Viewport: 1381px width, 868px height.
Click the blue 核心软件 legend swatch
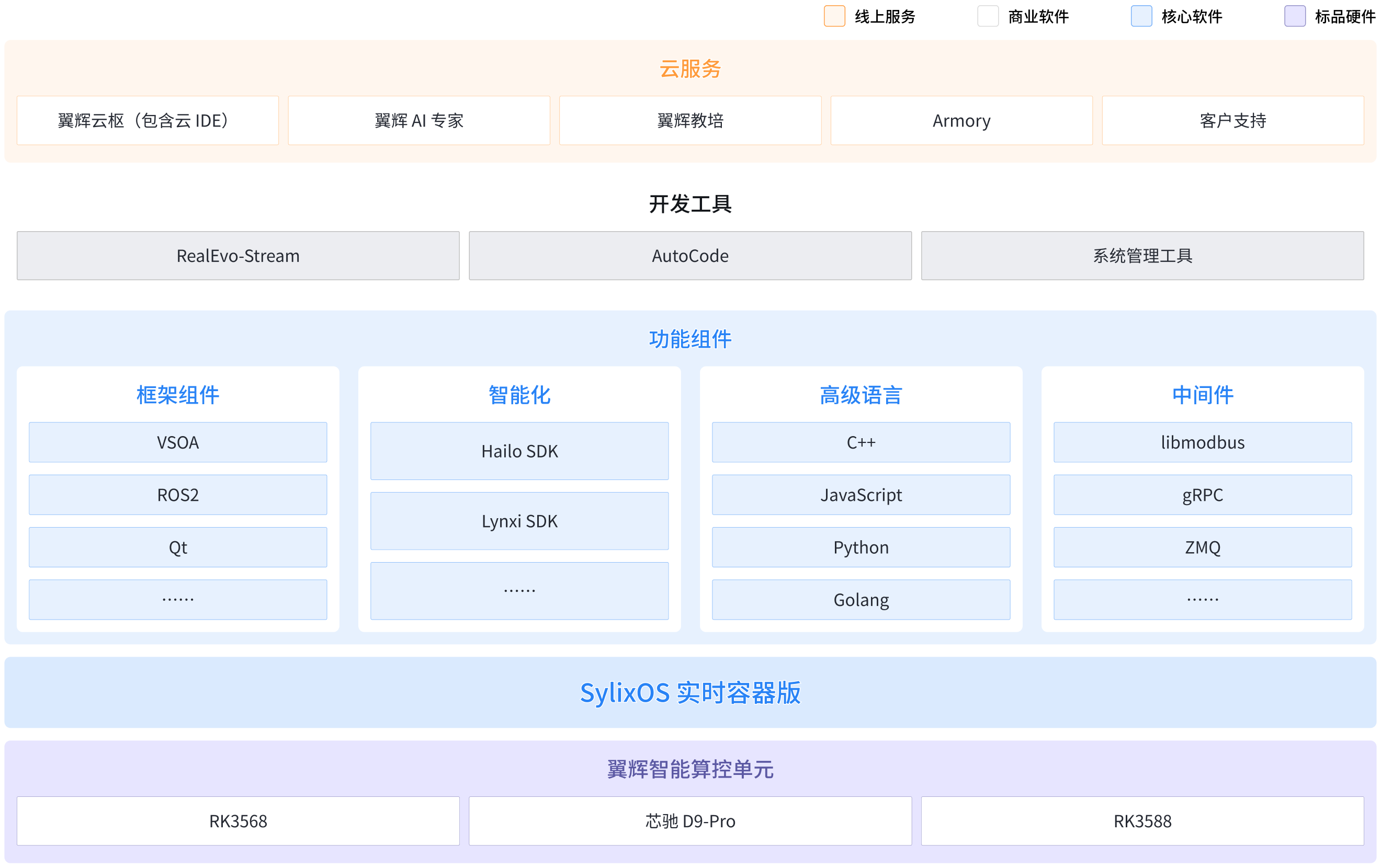pyautogui.click(x=1141, y=16)
